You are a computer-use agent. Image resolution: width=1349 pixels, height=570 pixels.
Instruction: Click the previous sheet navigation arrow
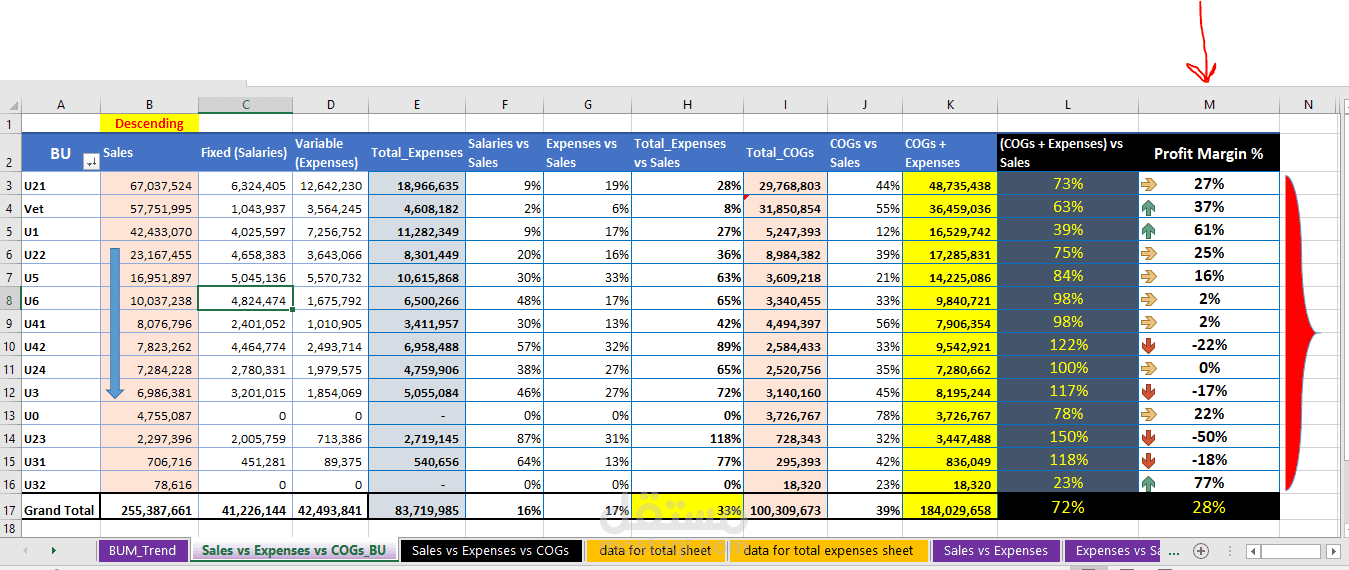coord(25,551)
